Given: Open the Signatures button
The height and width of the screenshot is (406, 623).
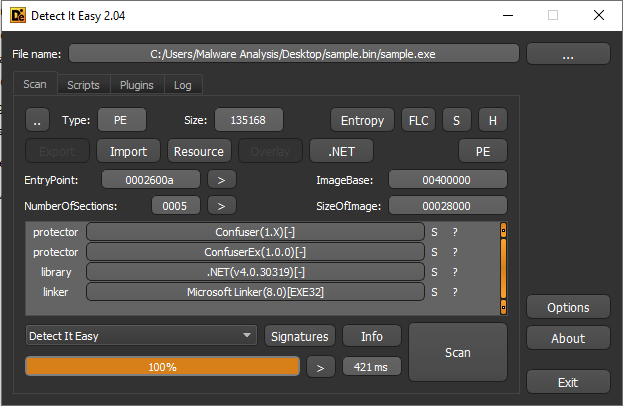Looking at the screenshot, I should [x=300, y=336].
